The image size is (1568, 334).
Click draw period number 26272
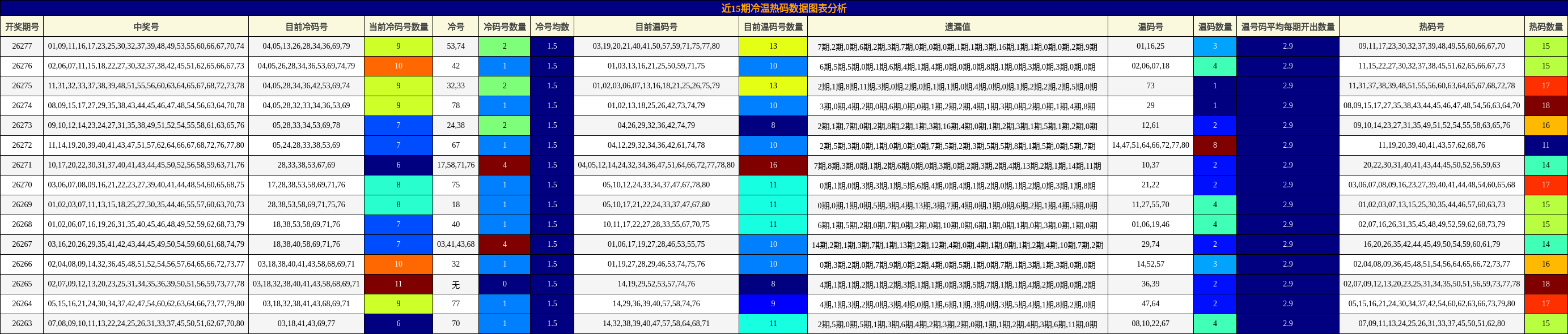click(22, 145)
